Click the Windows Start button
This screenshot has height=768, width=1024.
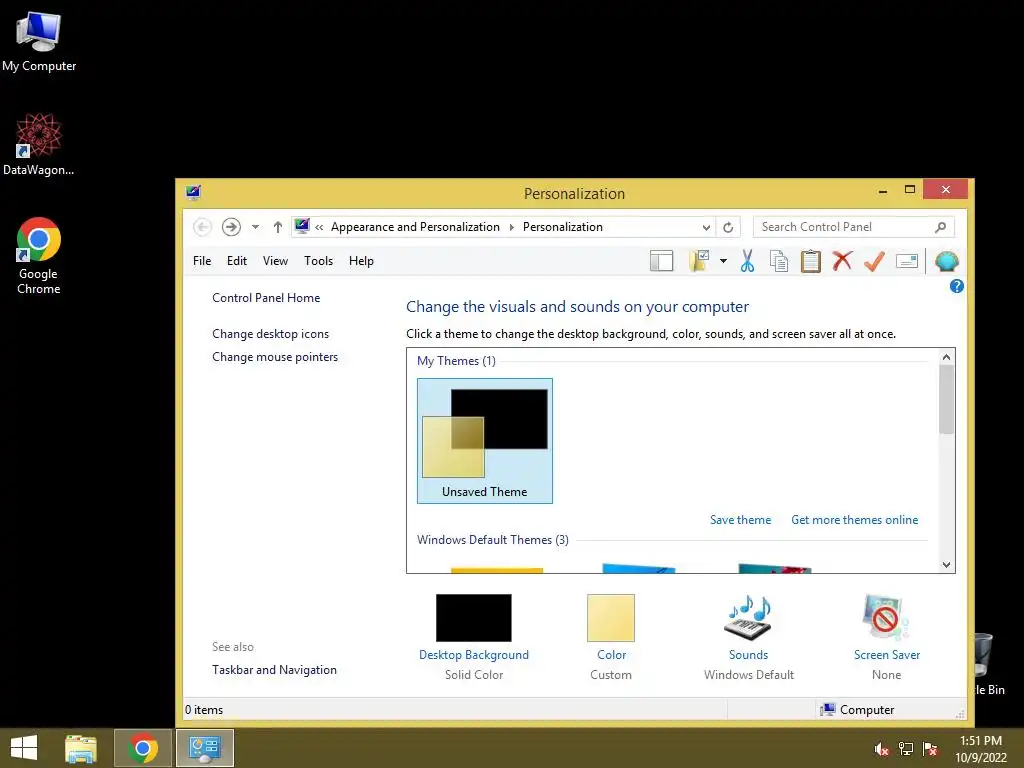click(x=24, y=748)
